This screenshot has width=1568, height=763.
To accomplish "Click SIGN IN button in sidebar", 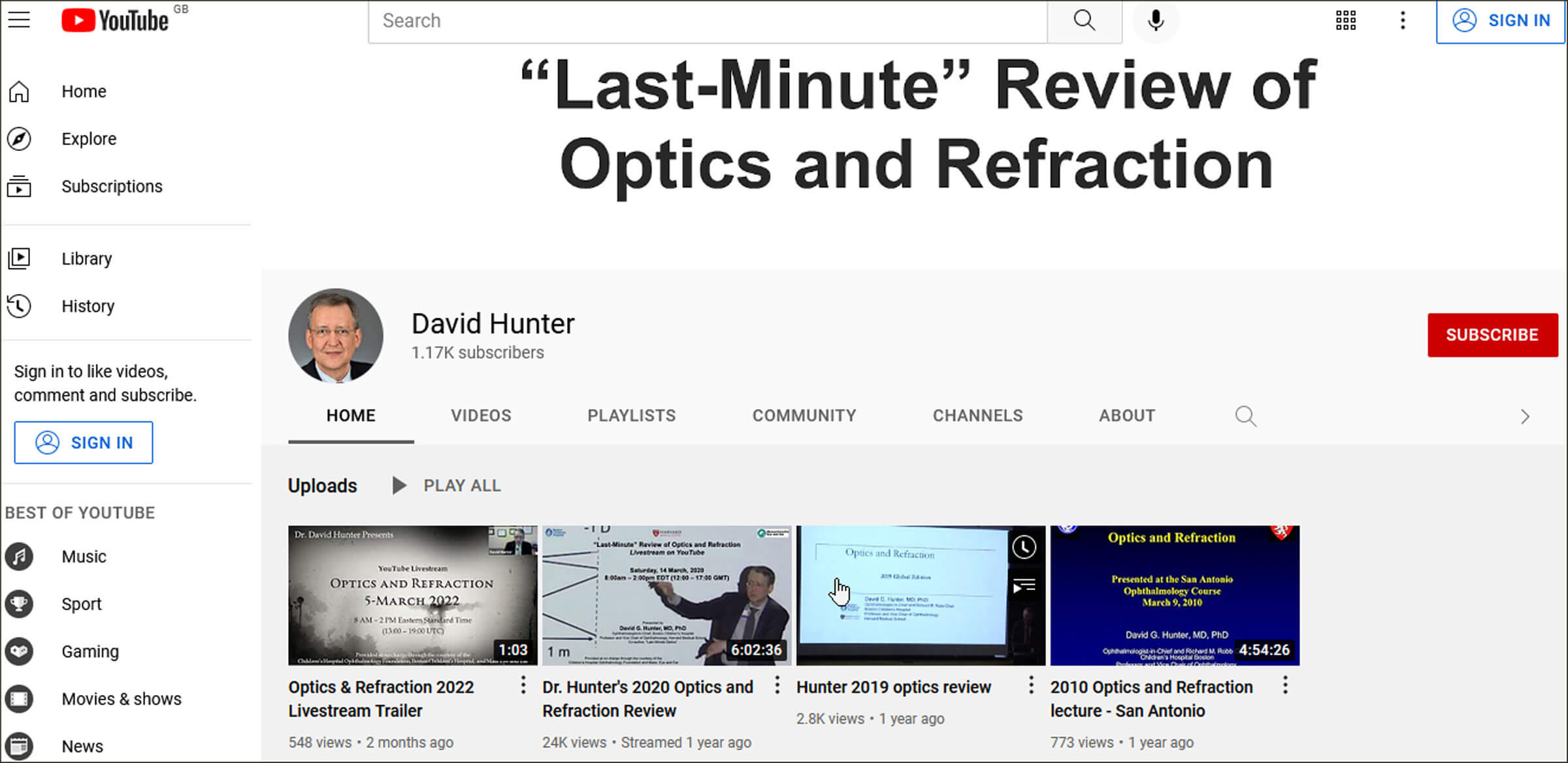I will click(84, 443).
